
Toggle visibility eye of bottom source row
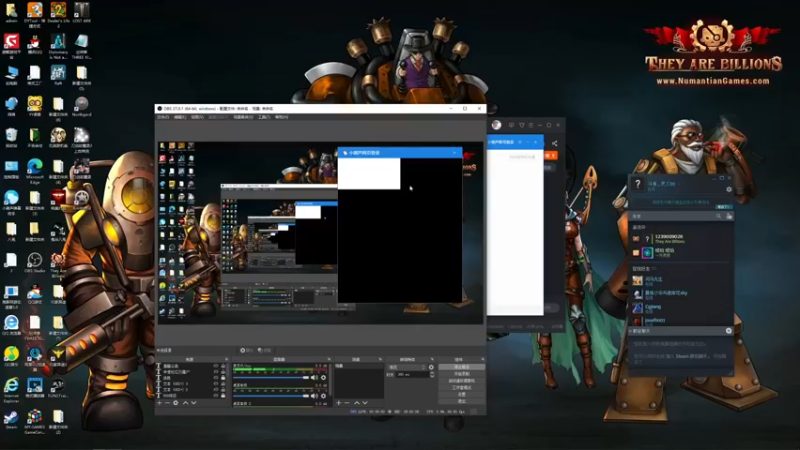216,395
